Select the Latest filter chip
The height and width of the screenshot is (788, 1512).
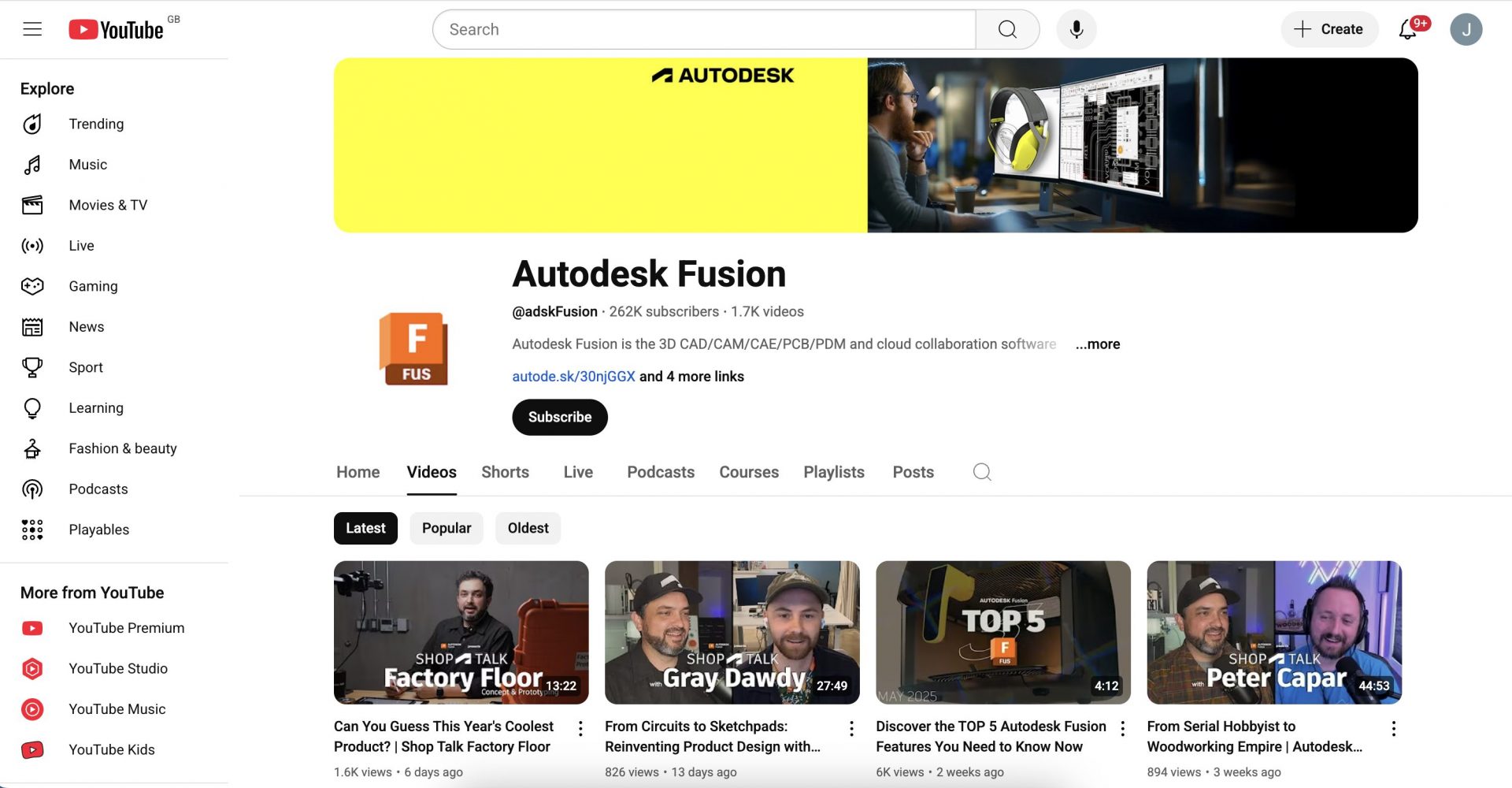pyautogui.click(x=365, y=528)
